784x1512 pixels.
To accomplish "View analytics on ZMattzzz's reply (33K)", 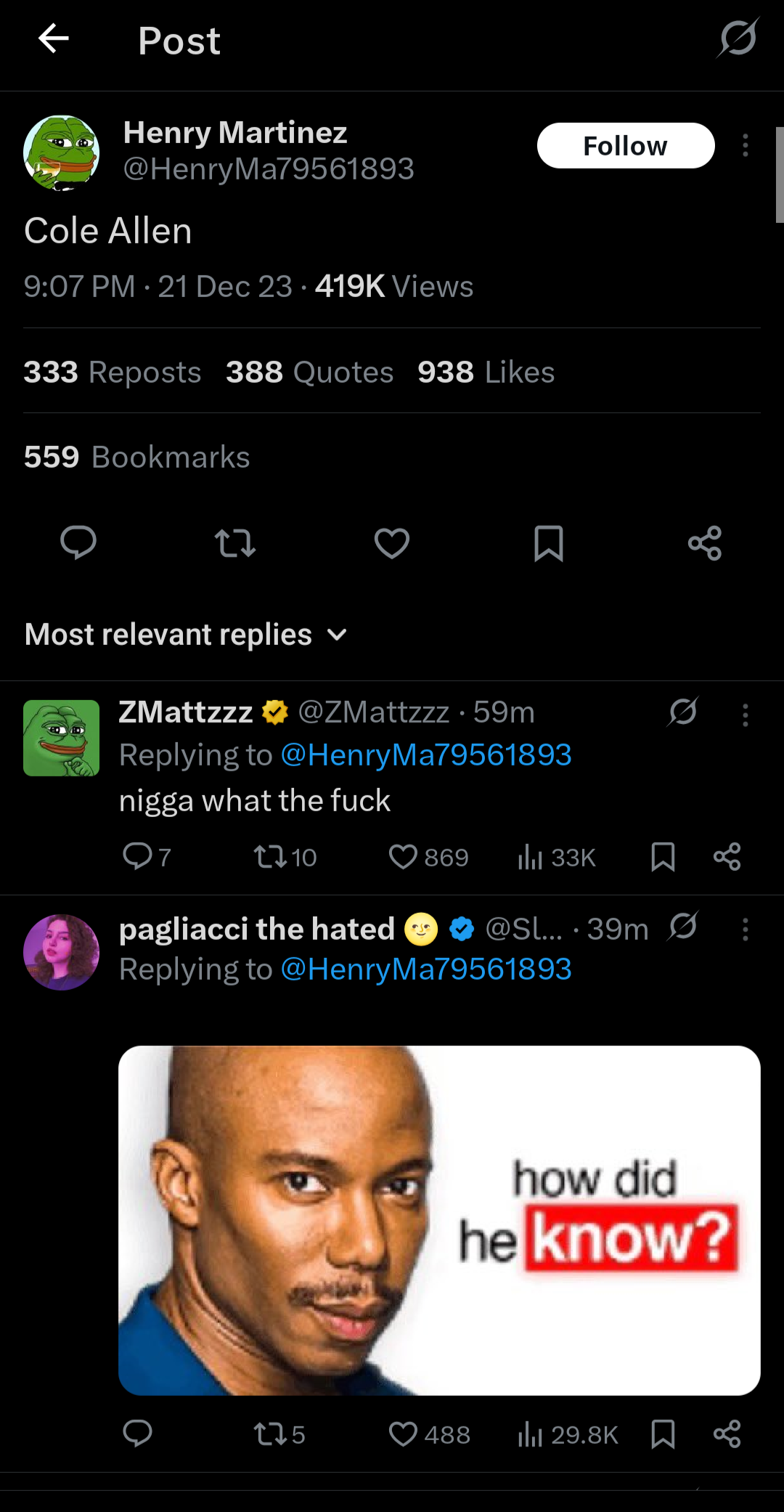I will (x=557, y=857).
